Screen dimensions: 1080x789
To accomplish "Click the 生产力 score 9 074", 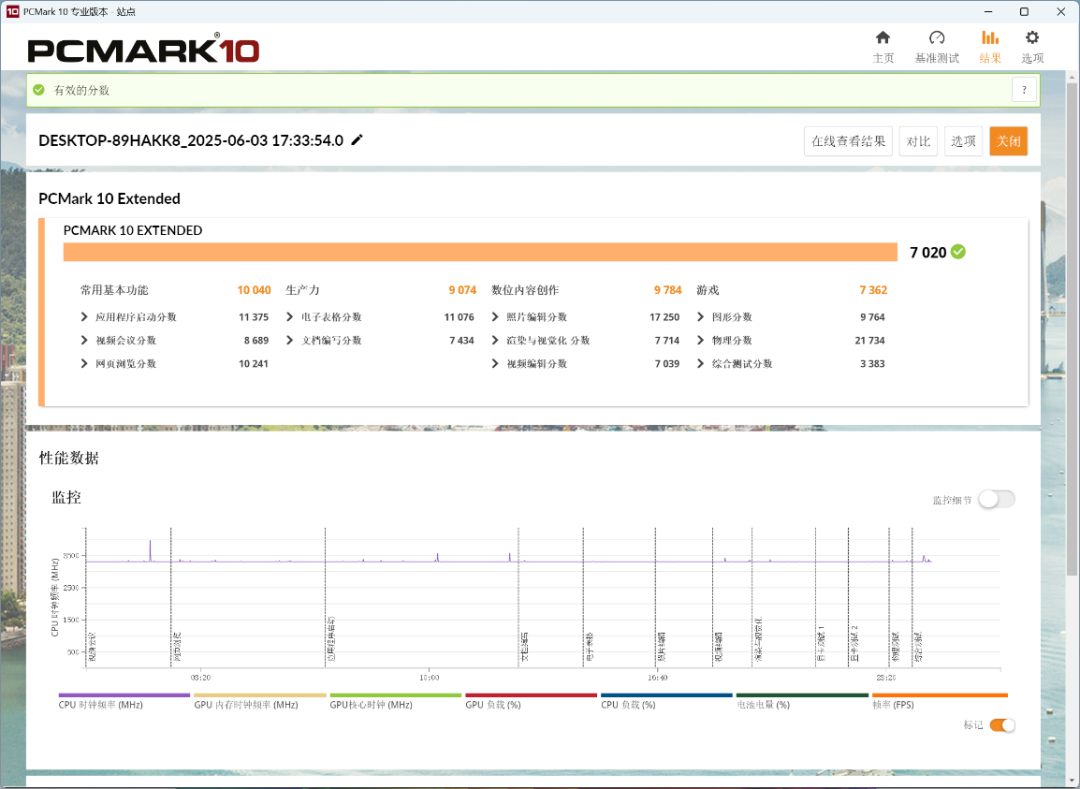I will 462,290.
